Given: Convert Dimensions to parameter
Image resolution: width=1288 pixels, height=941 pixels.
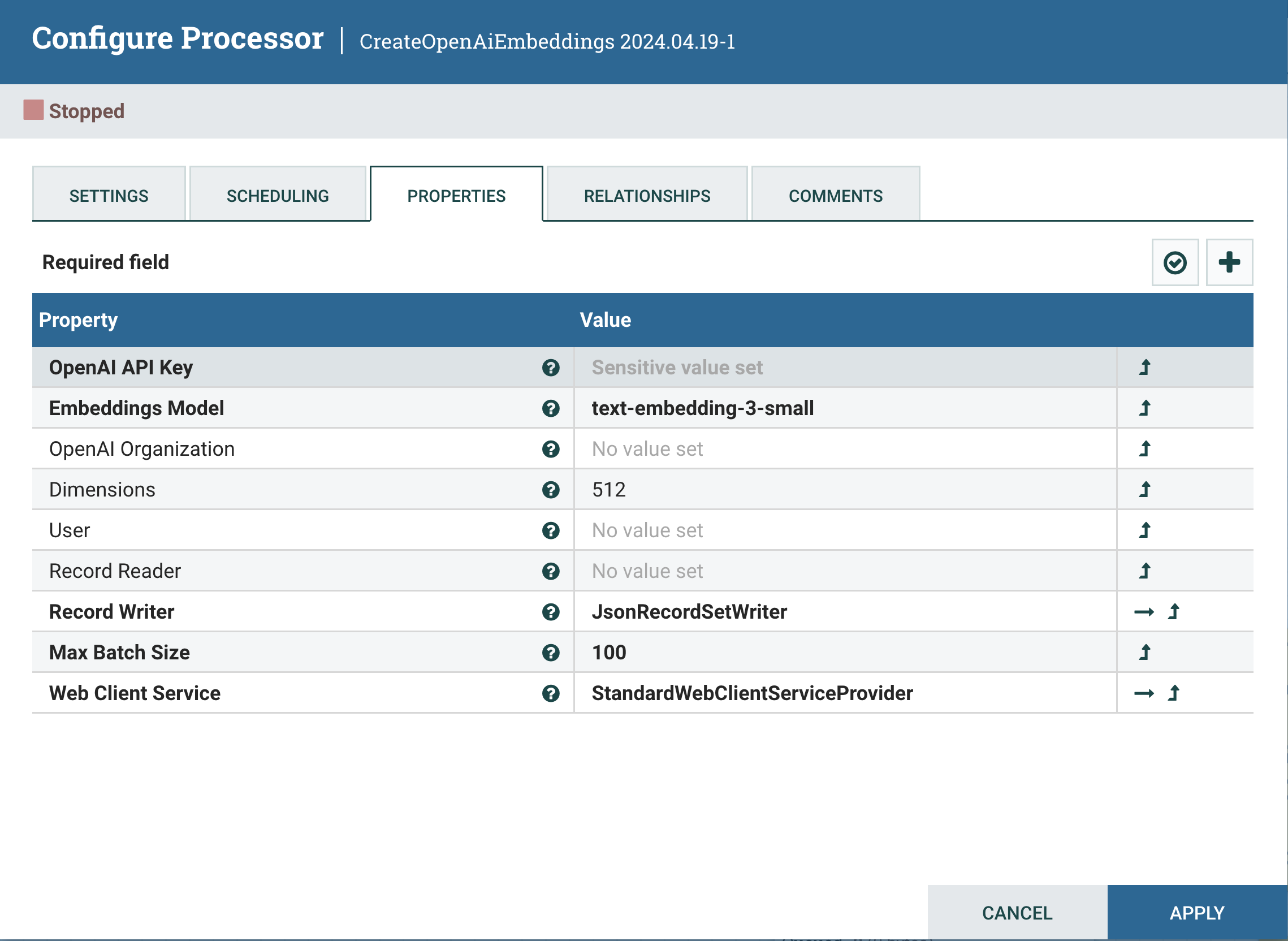Looking at the screenshot, I should [1144, 490].
